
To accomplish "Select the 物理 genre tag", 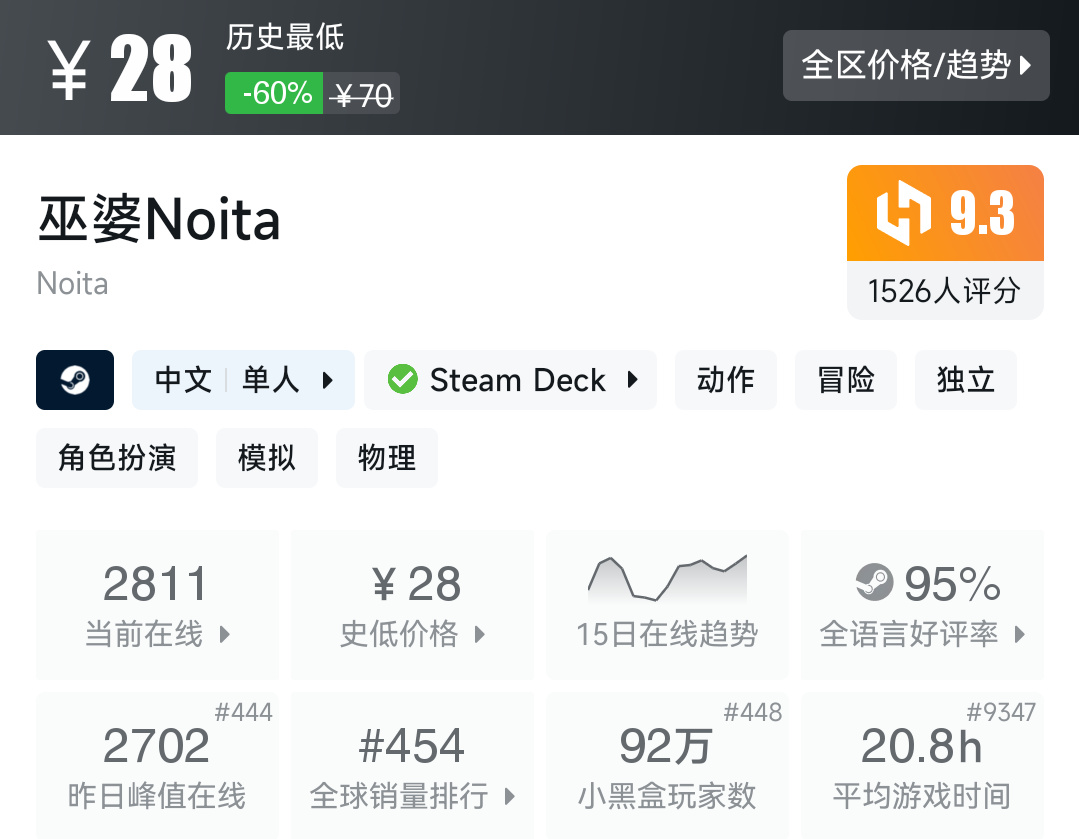I will (x=387, y=458).
